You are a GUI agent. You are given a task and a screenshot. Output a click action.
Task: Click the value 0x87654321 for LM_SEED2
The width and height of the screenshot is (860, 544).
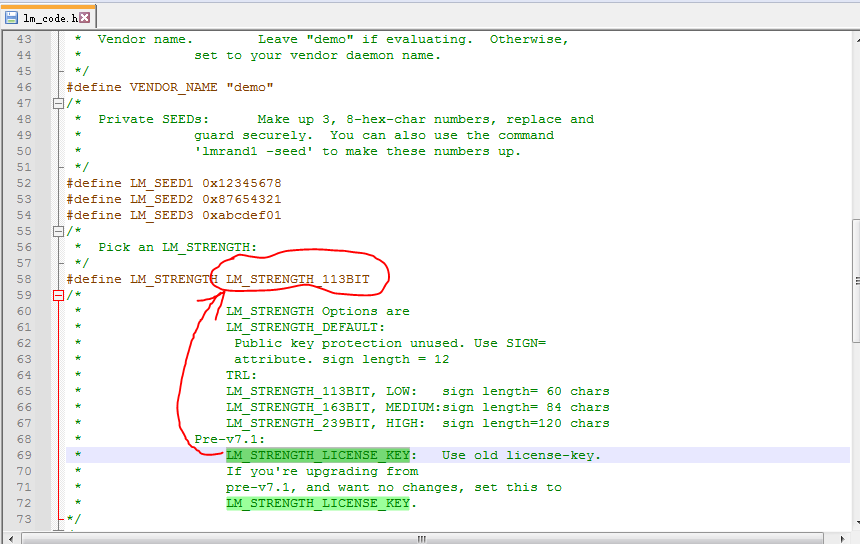pos(242,199)
